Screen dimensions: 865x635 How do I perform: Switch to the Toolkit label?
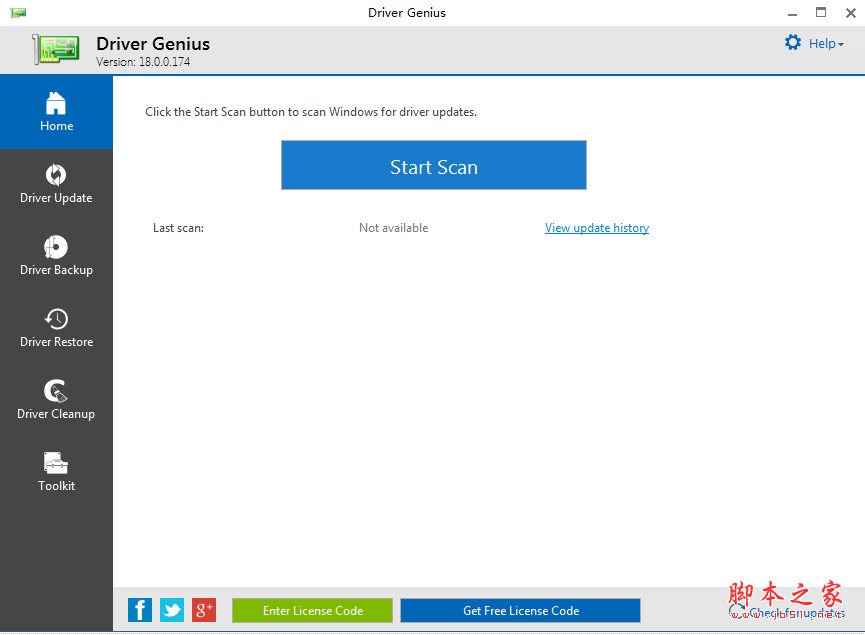56,485
